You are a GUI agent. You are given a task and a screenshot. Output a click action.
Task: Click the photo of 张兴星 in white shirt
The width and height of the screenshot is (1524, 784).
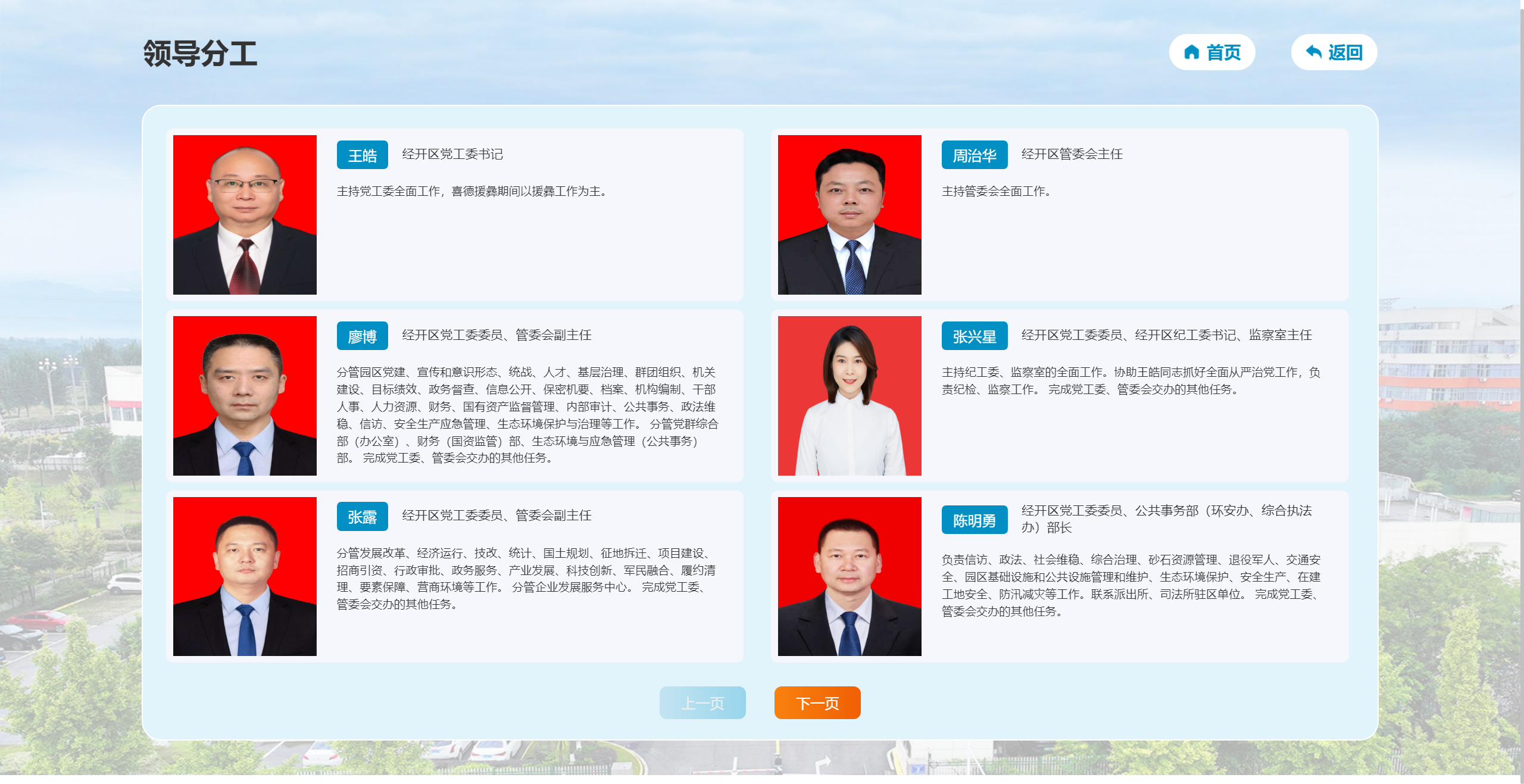coord(850,396)
